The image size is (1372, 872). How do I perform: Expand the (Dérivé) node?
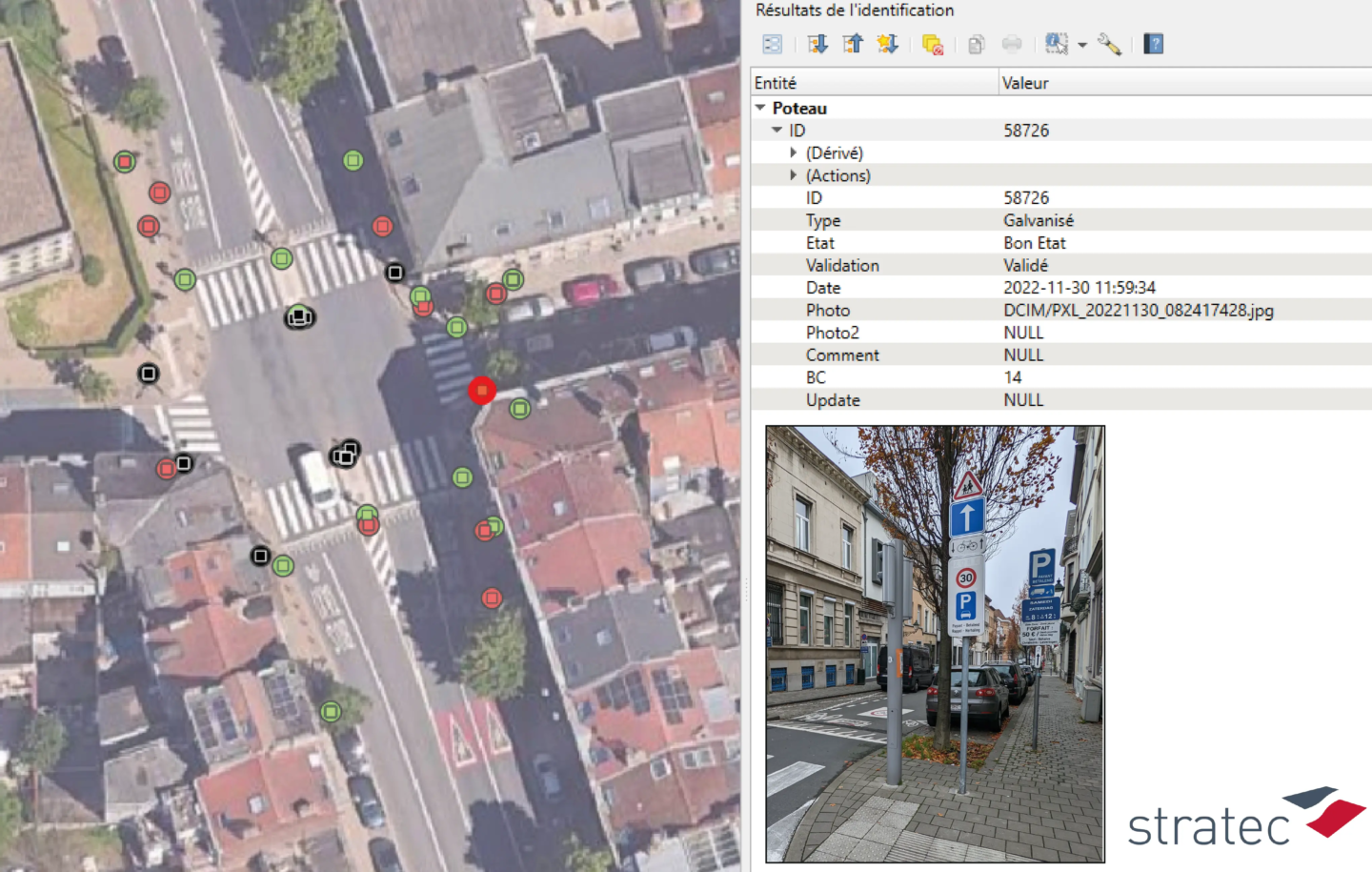point(793,152)
